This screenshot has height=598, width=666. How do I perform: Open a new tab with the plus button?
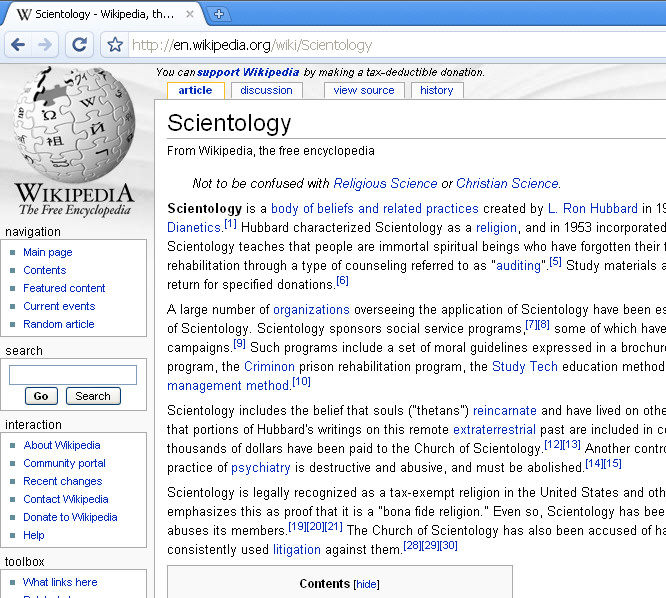[219, 14]
